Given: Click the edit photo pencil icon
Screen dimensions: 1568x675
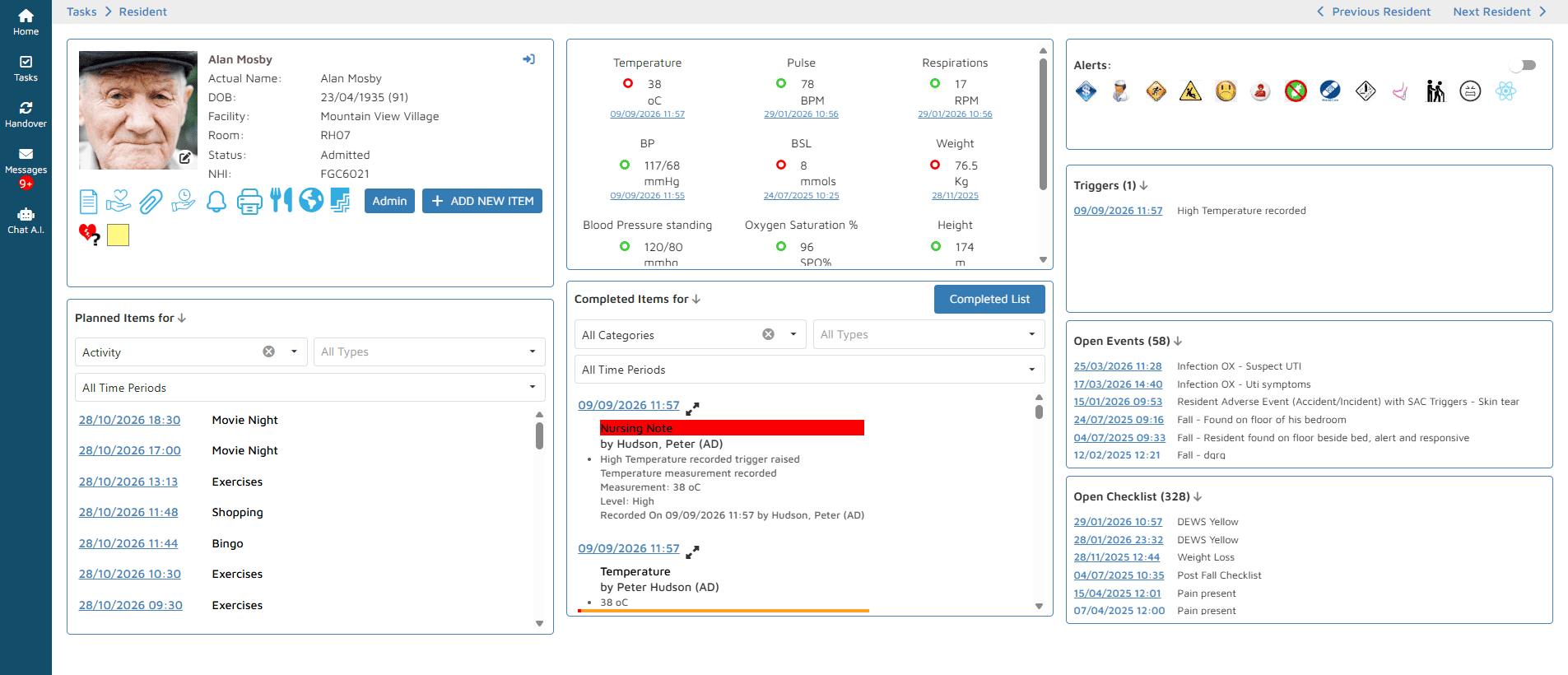Looking at the screenshot, I should (x=185, y=157).
